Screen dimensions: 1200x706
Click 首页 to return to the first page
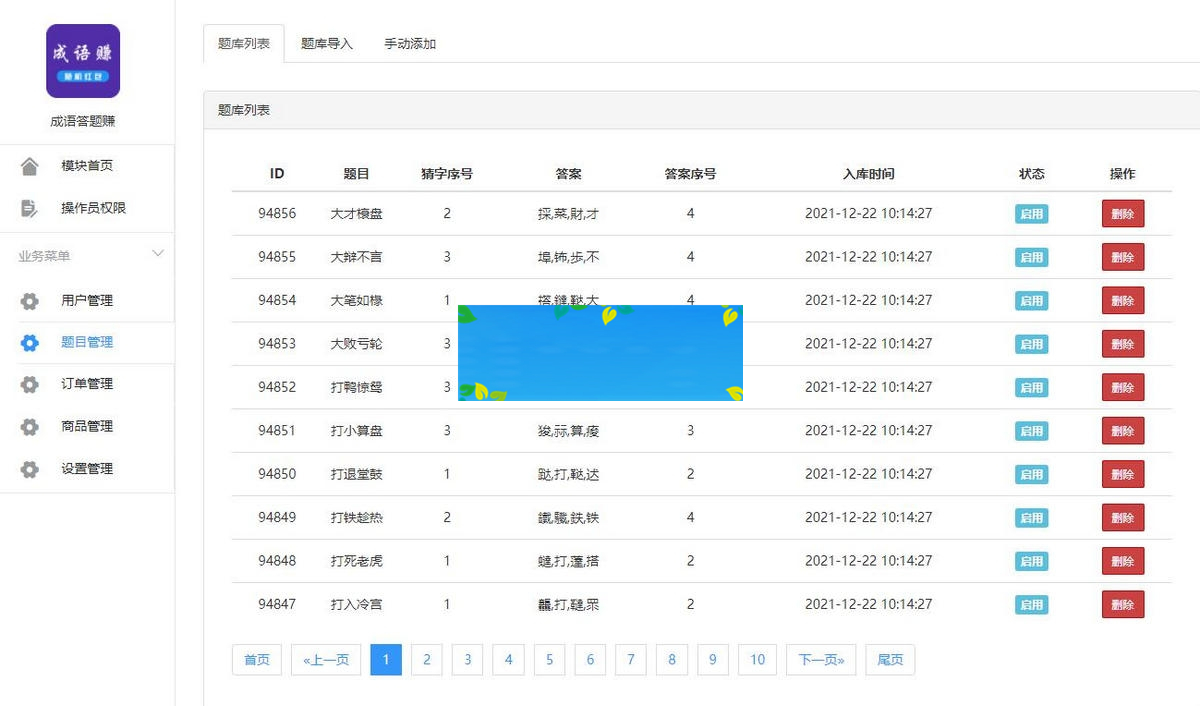256,659
